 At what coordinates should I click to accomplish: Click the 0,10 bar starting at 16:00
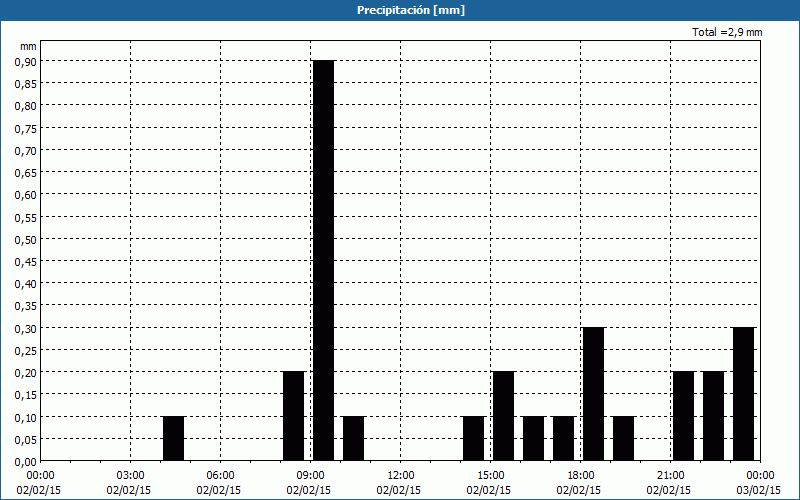coord(534,438)
